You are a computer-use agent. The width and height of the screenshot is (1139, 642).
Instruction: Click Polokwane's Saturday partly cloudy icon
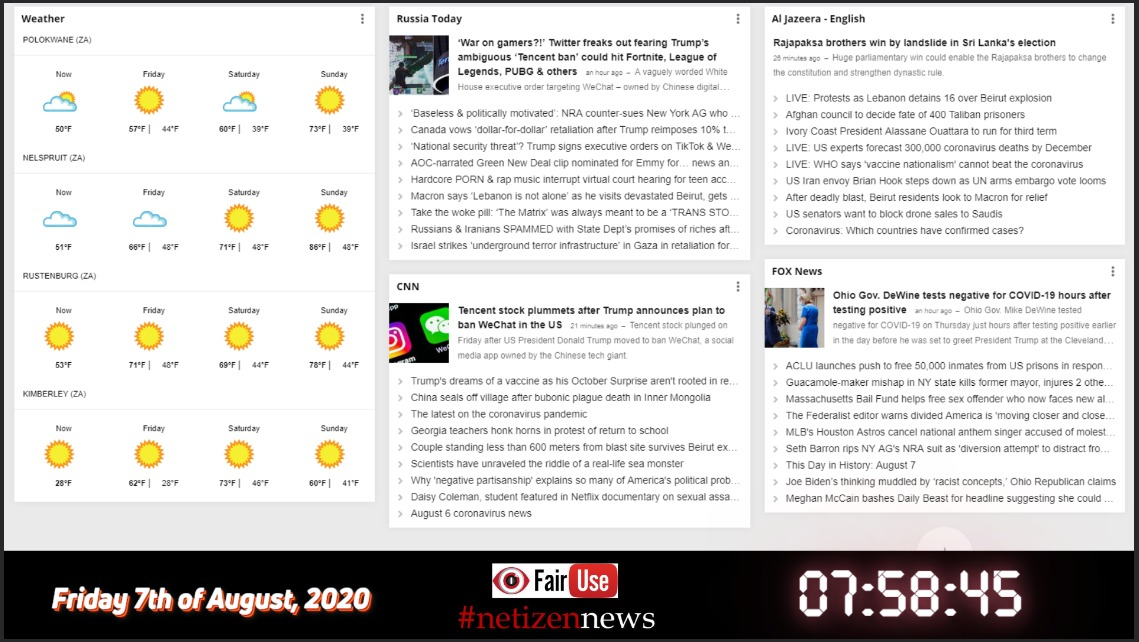click(240, 101)
